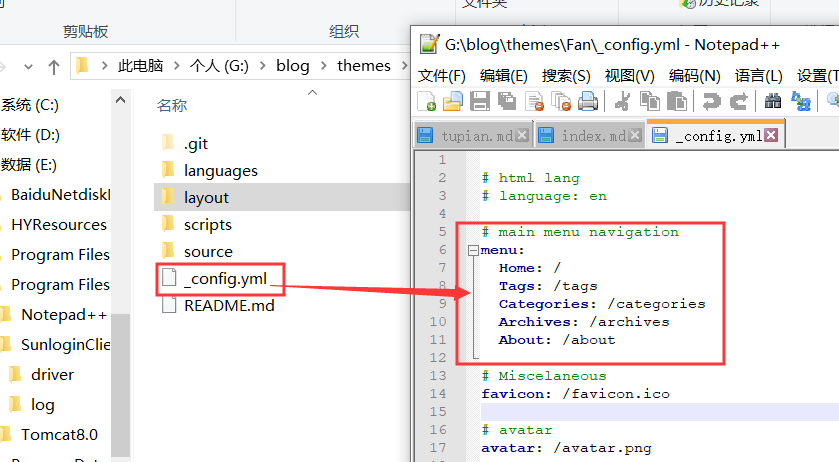Expand the chevron after blog in address bar
This screenshot has width=839, height=462.
323,66
